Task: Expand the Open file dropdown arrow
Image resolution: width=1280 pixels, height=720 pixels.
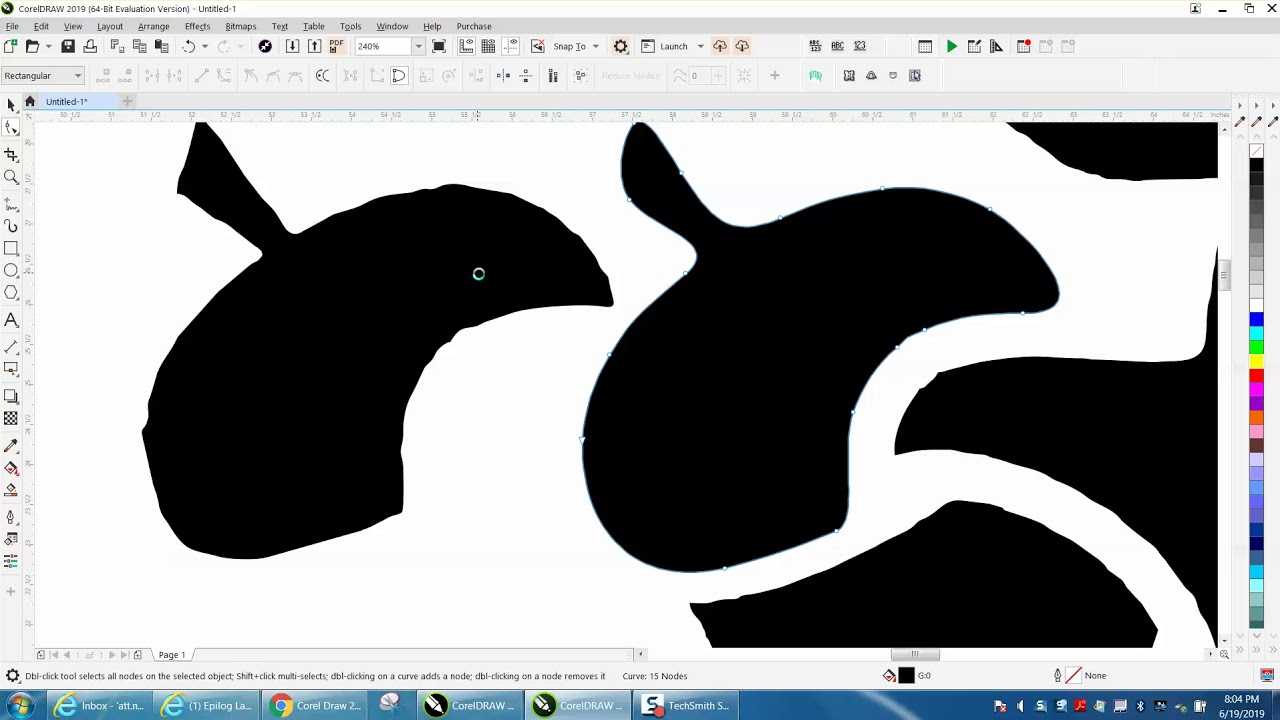Action: click(47, 46)
